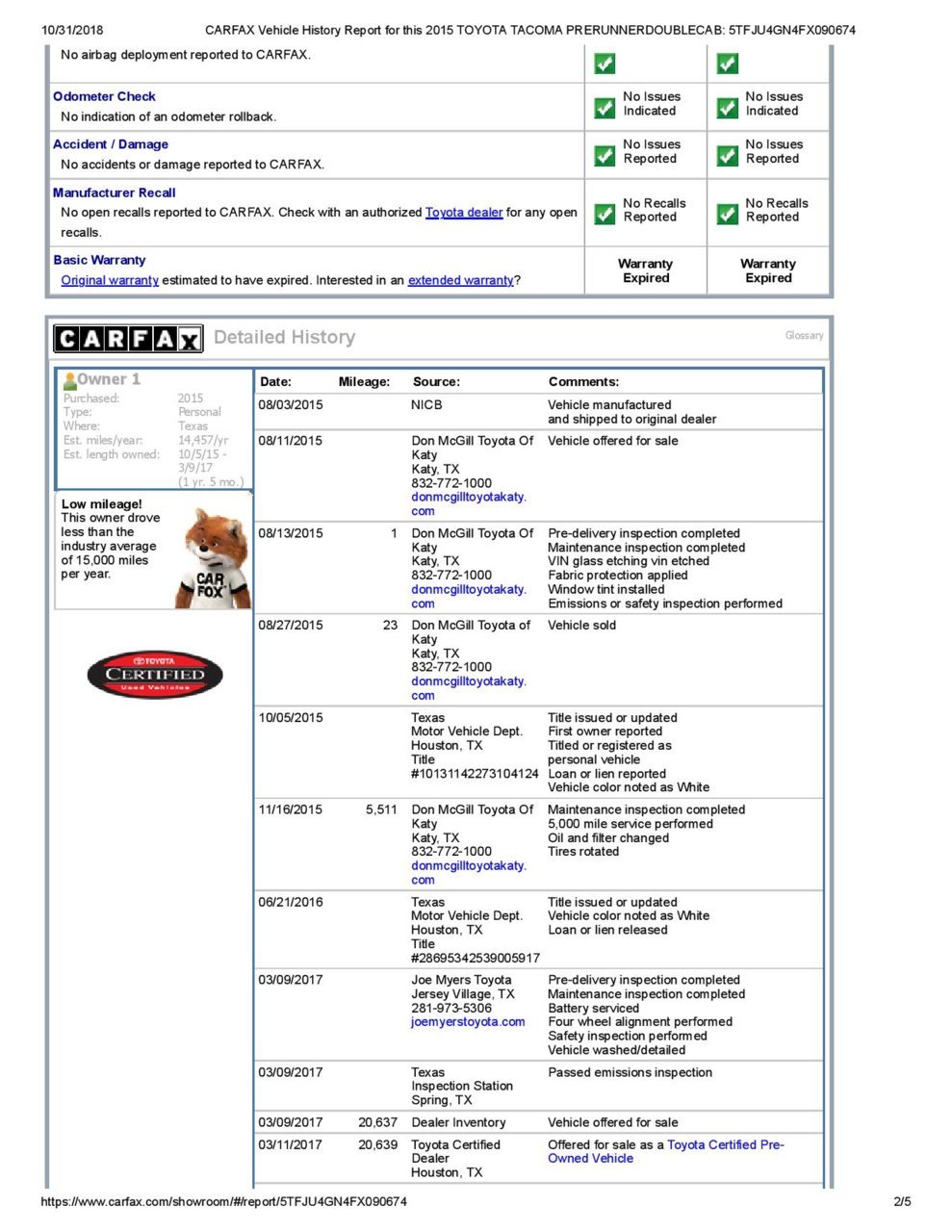Select the Inspection Station Spring, TX source
The width and height of the screenshot is (952, 1232).
pyautogui.click(x=462, y=1093)
